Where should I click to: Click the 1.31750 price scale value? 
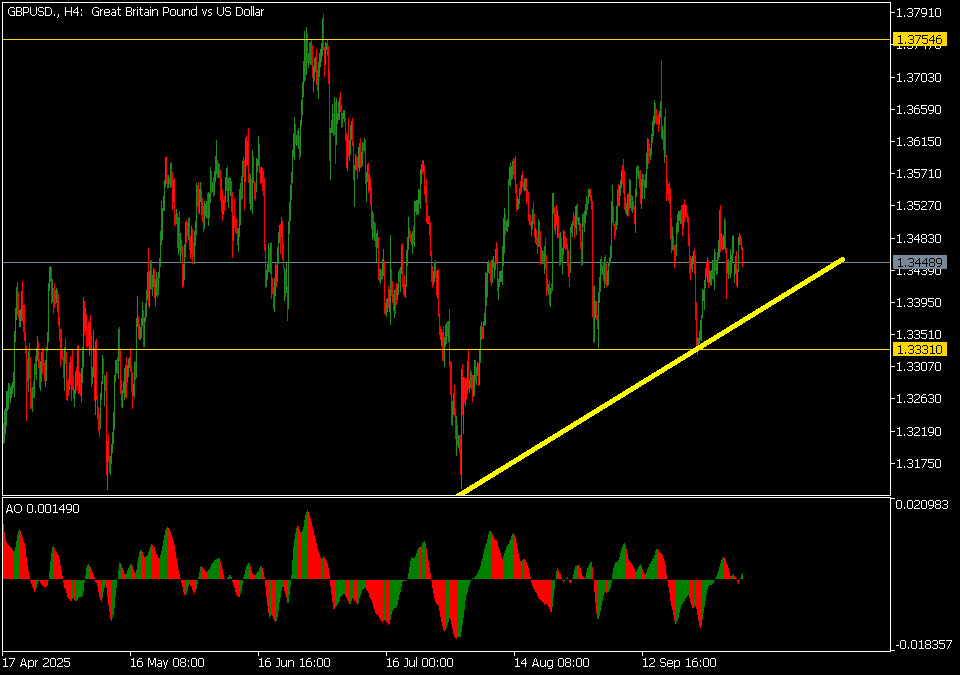pos(919,464)
